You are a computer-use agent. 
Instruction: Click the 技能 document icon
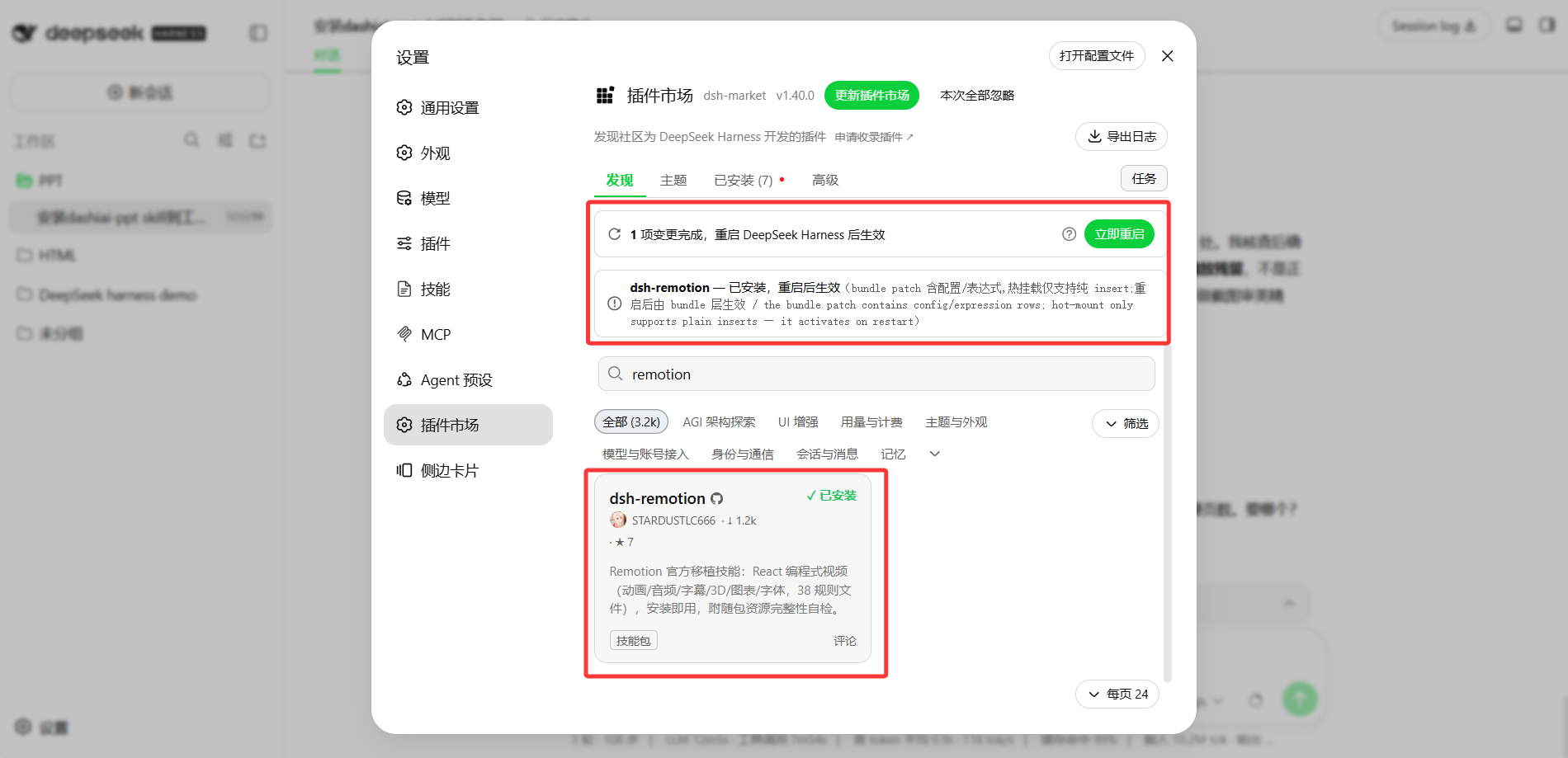pos(404,289)
